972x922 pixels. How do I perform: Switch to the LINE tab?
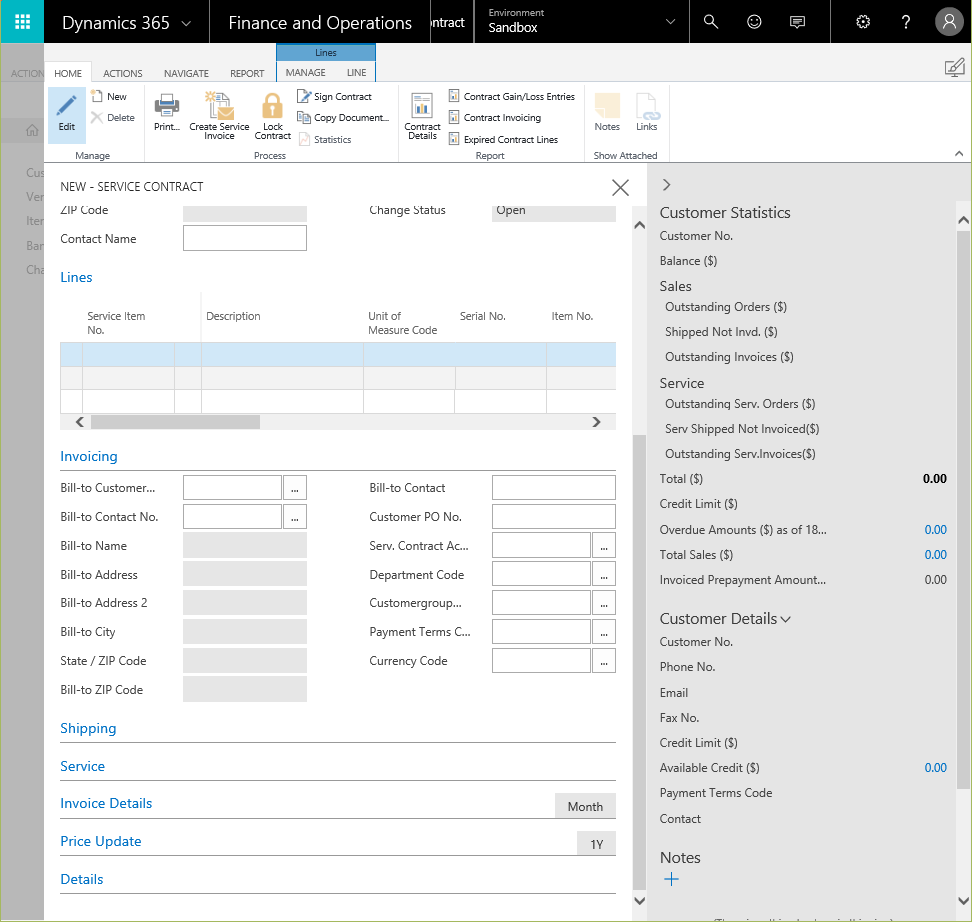[356, 73]
